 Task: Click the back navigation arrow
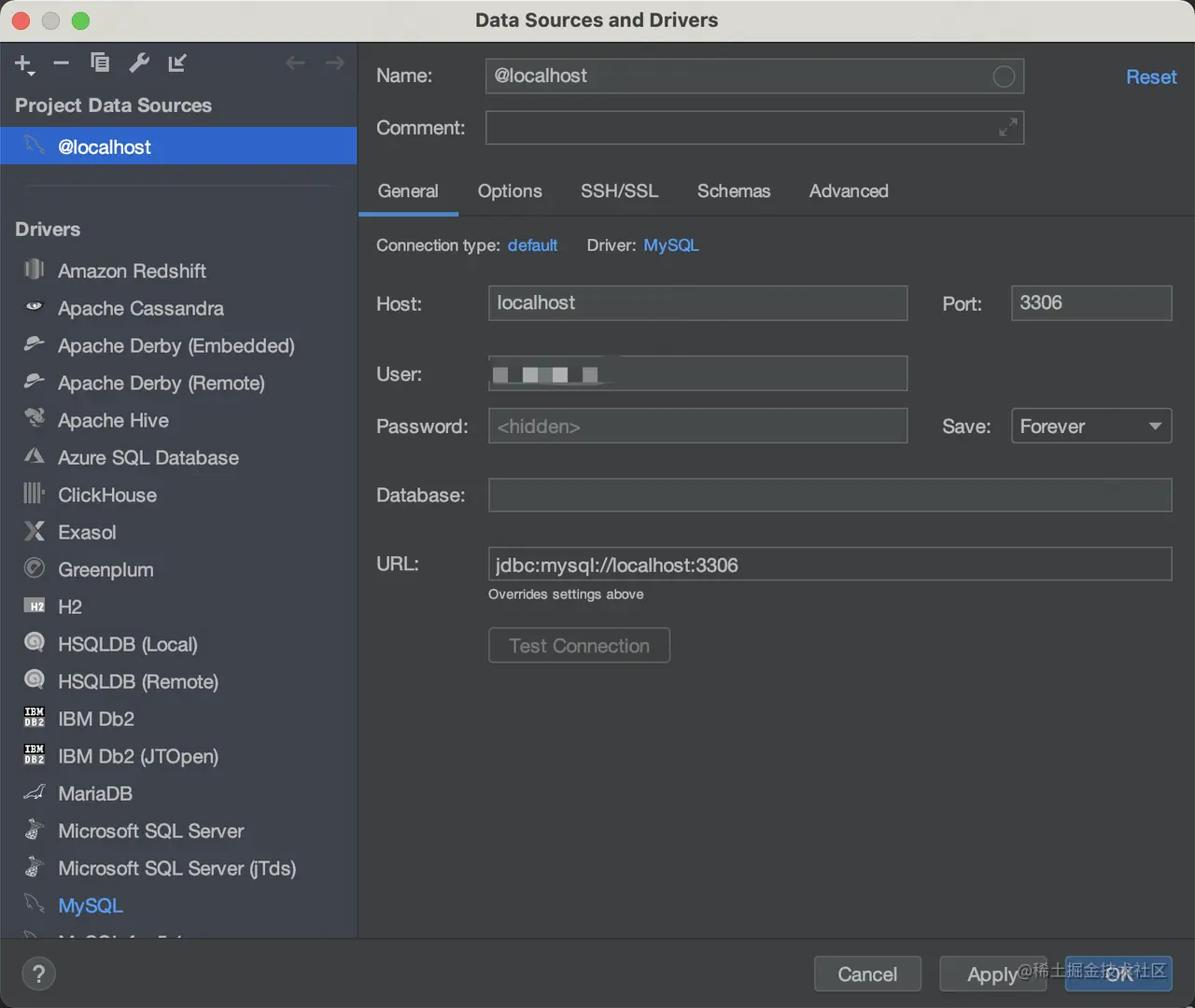(295, 63)
